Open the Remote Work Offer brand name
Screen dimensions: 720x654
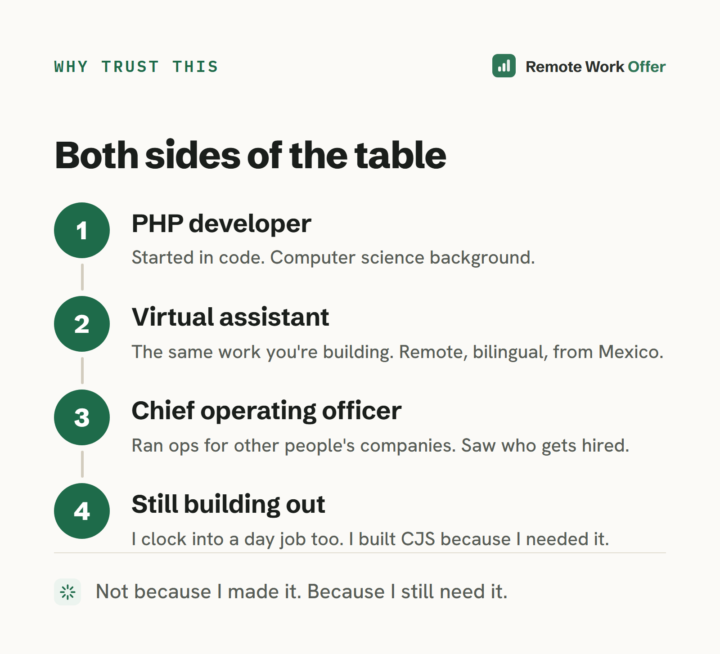pos(596,67)
